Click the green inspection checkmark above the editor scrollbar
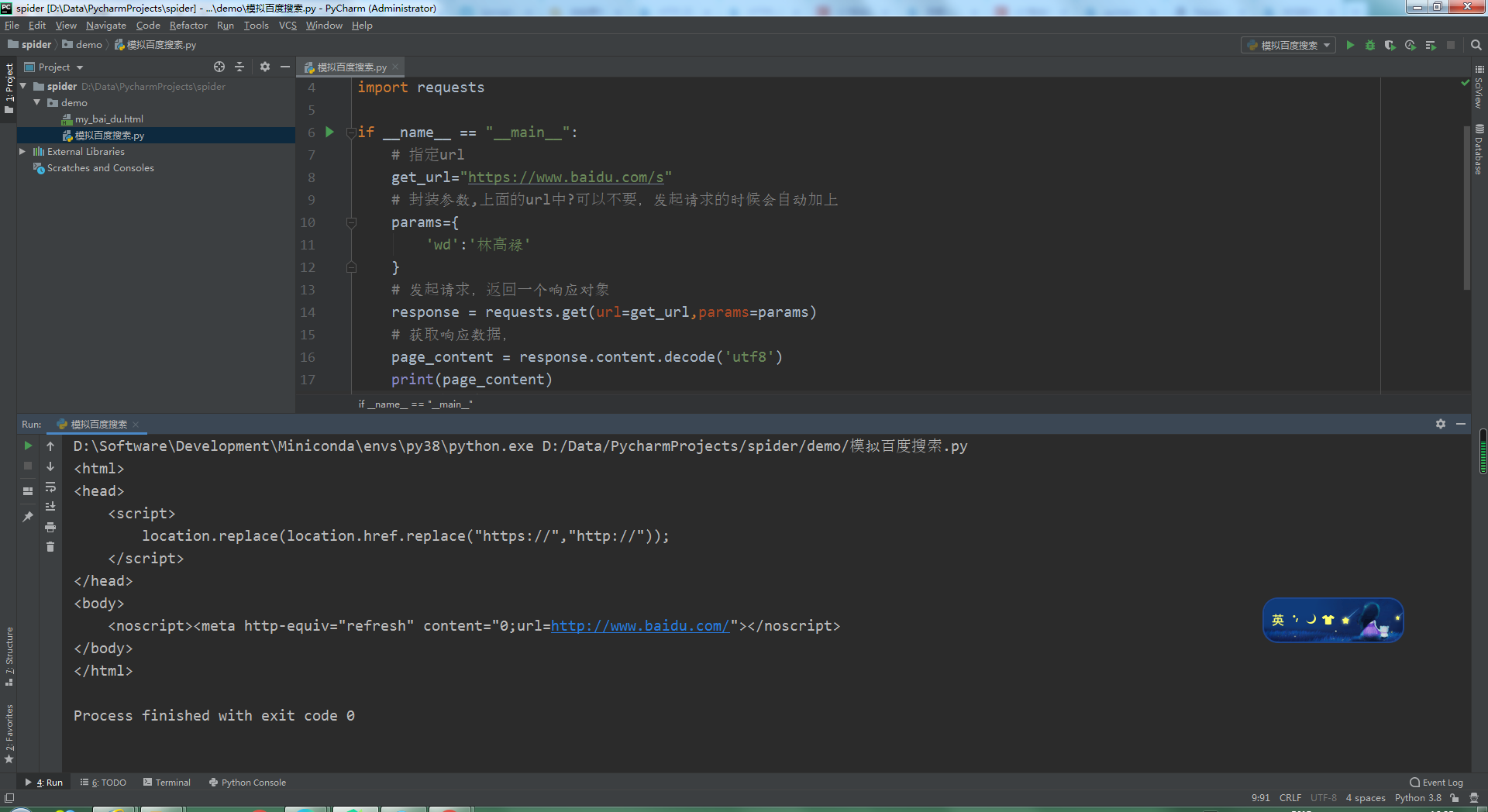The width and height of the screenshot is (1488, 812). 1465,82
